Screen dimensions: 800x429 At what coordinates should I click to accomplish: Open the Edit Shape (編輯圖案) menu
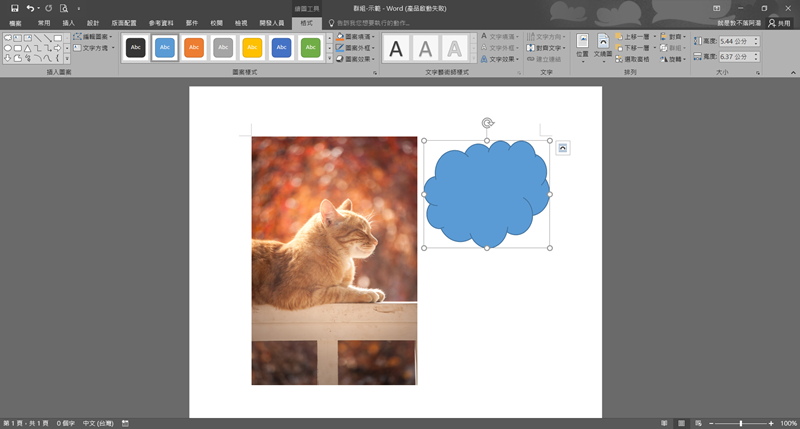(93, 36)
